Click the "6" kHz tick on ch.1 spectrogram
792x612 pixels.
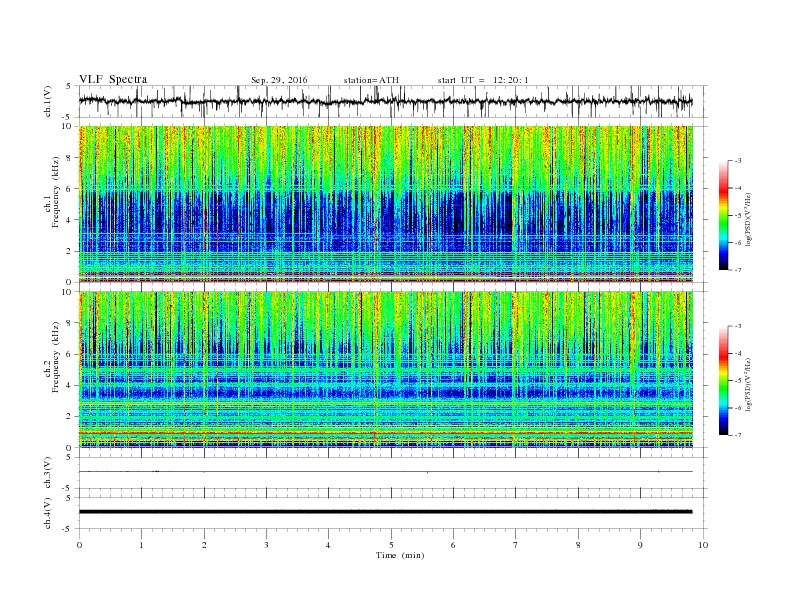click(70, 188)
